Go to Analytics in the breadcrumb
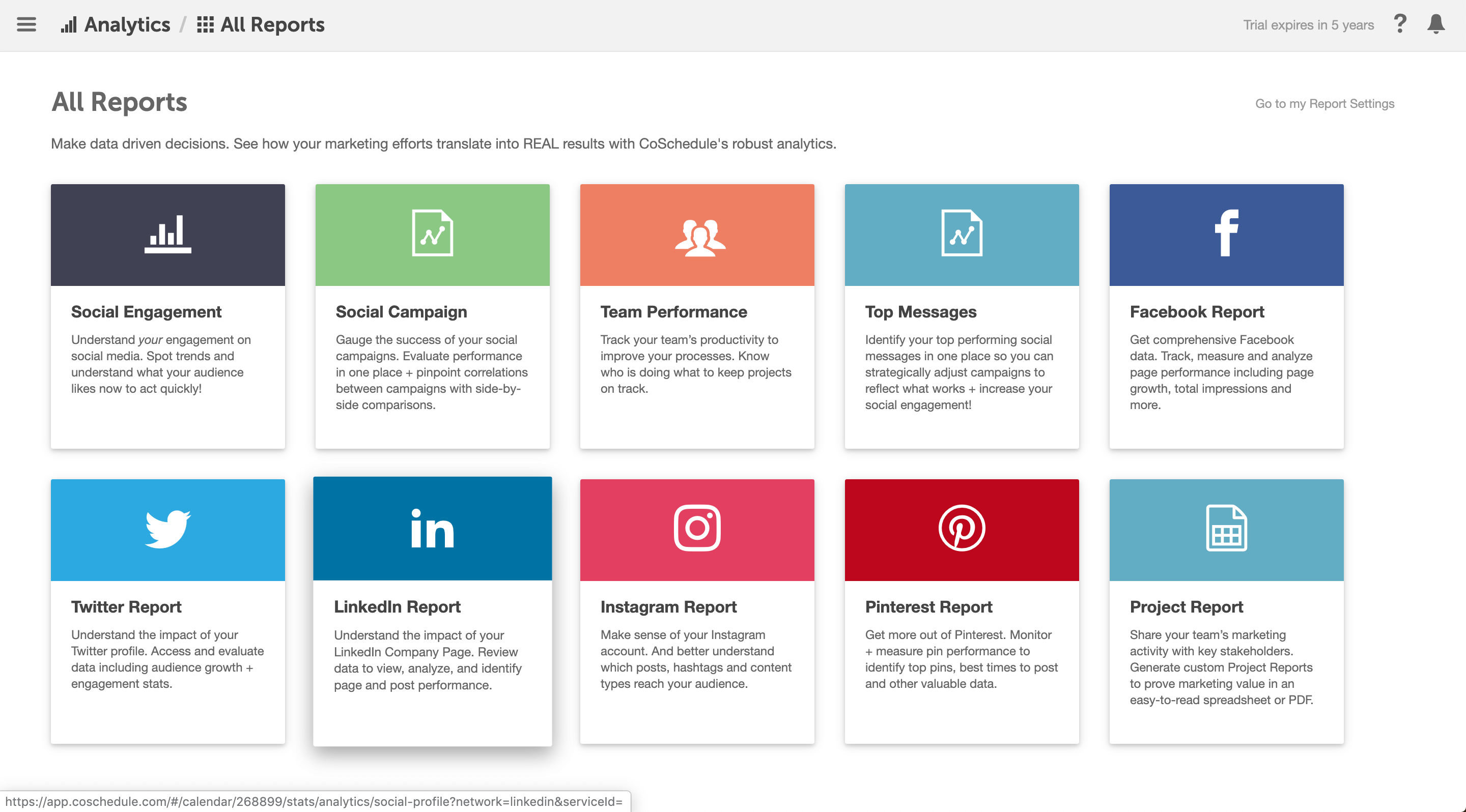Screen dimensions: 1466x812 coord(127,24)
